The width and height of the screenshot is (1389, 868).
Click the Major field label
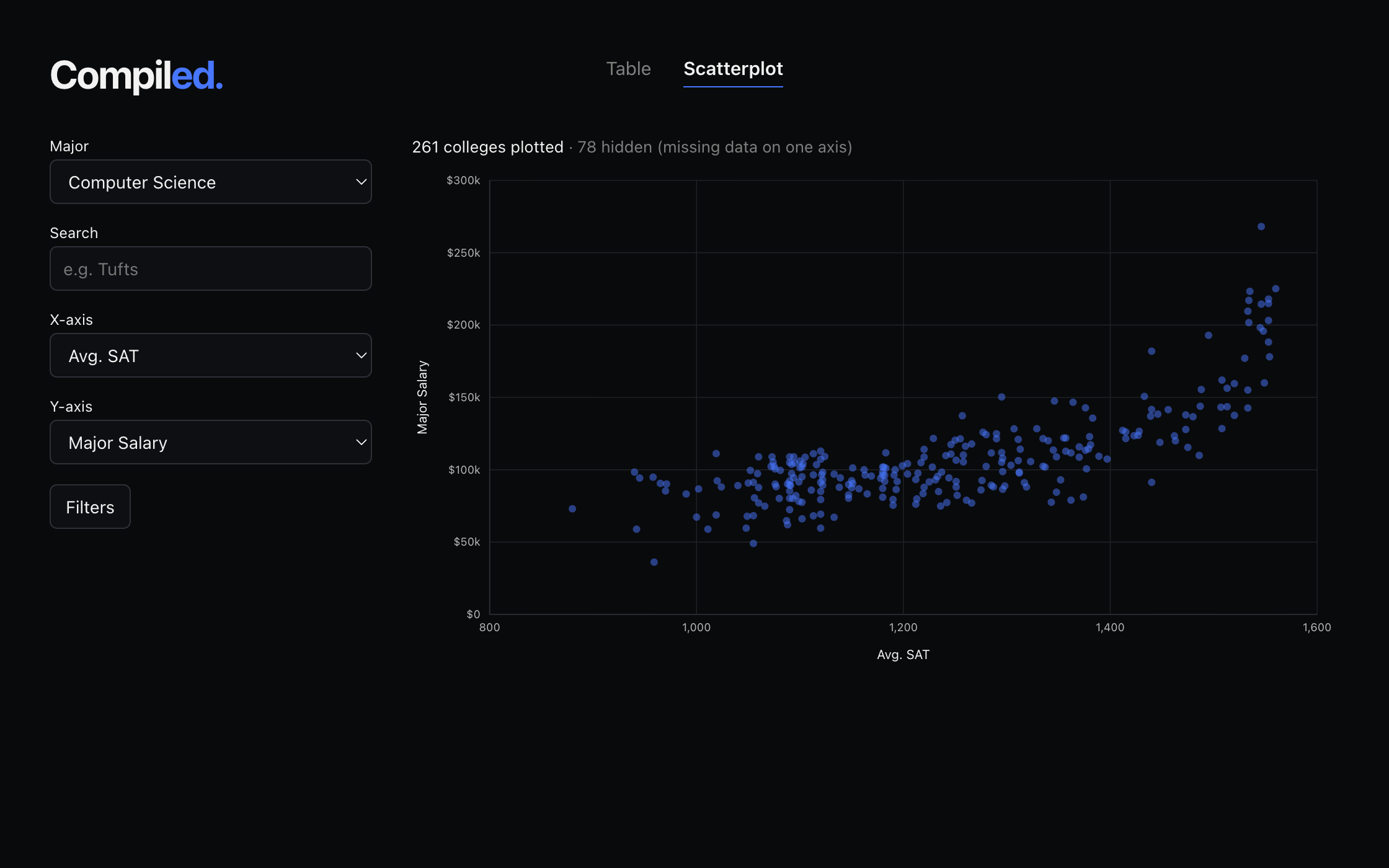[69, 146]
